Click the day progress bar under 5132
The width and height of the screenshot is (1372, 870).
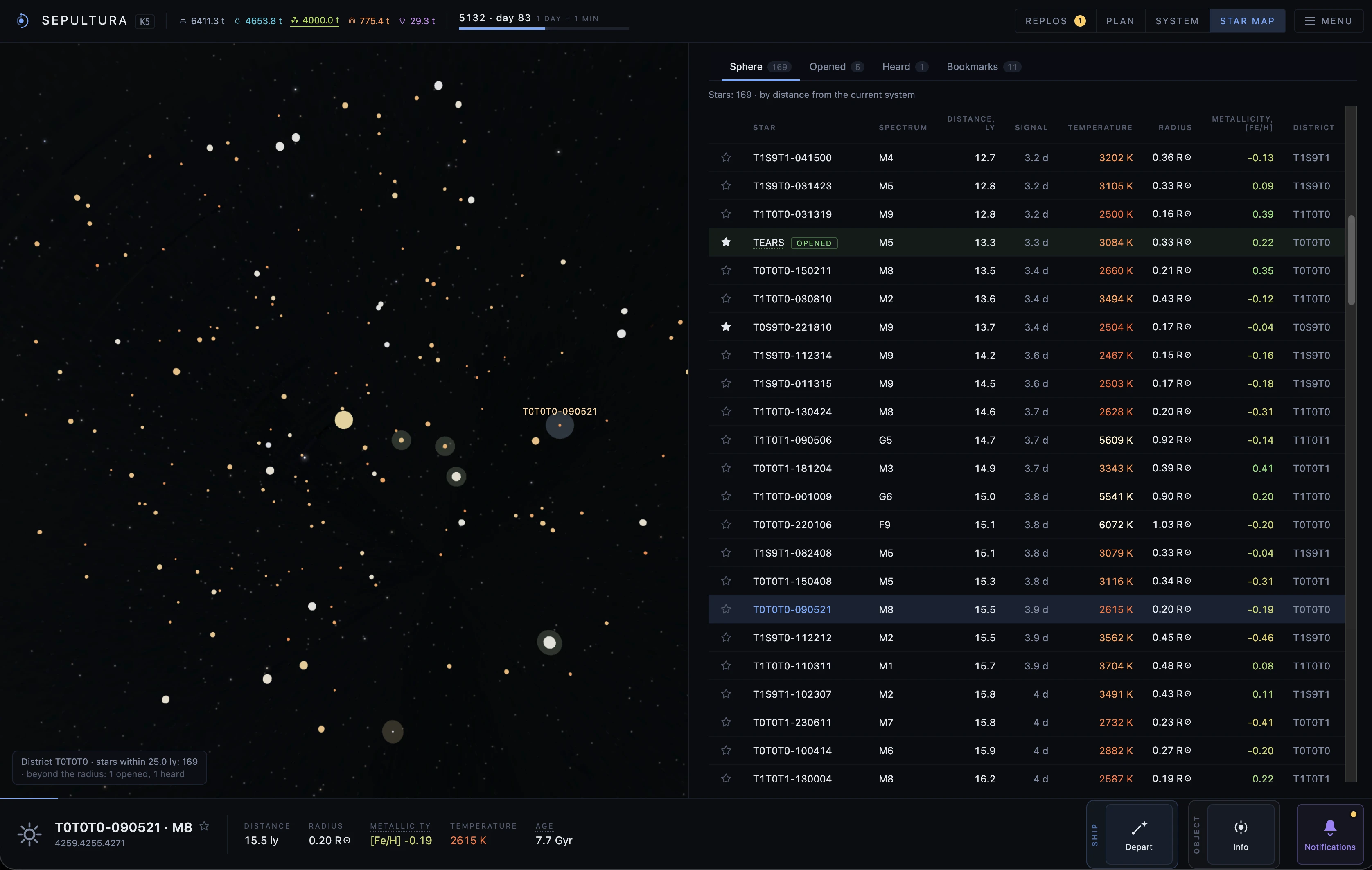[x=543, y=28]
